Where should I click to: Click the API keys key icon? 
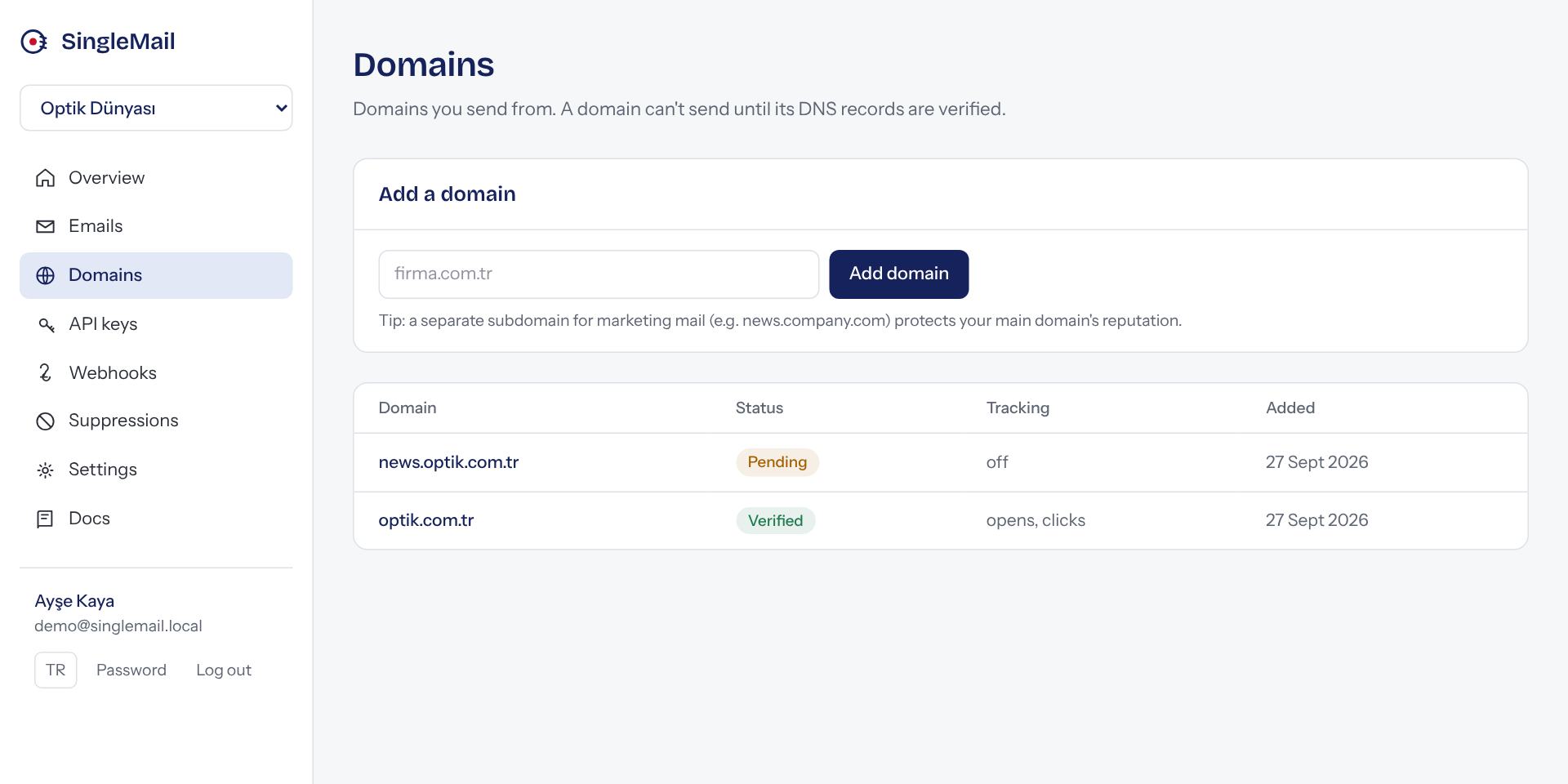point(46,324)
